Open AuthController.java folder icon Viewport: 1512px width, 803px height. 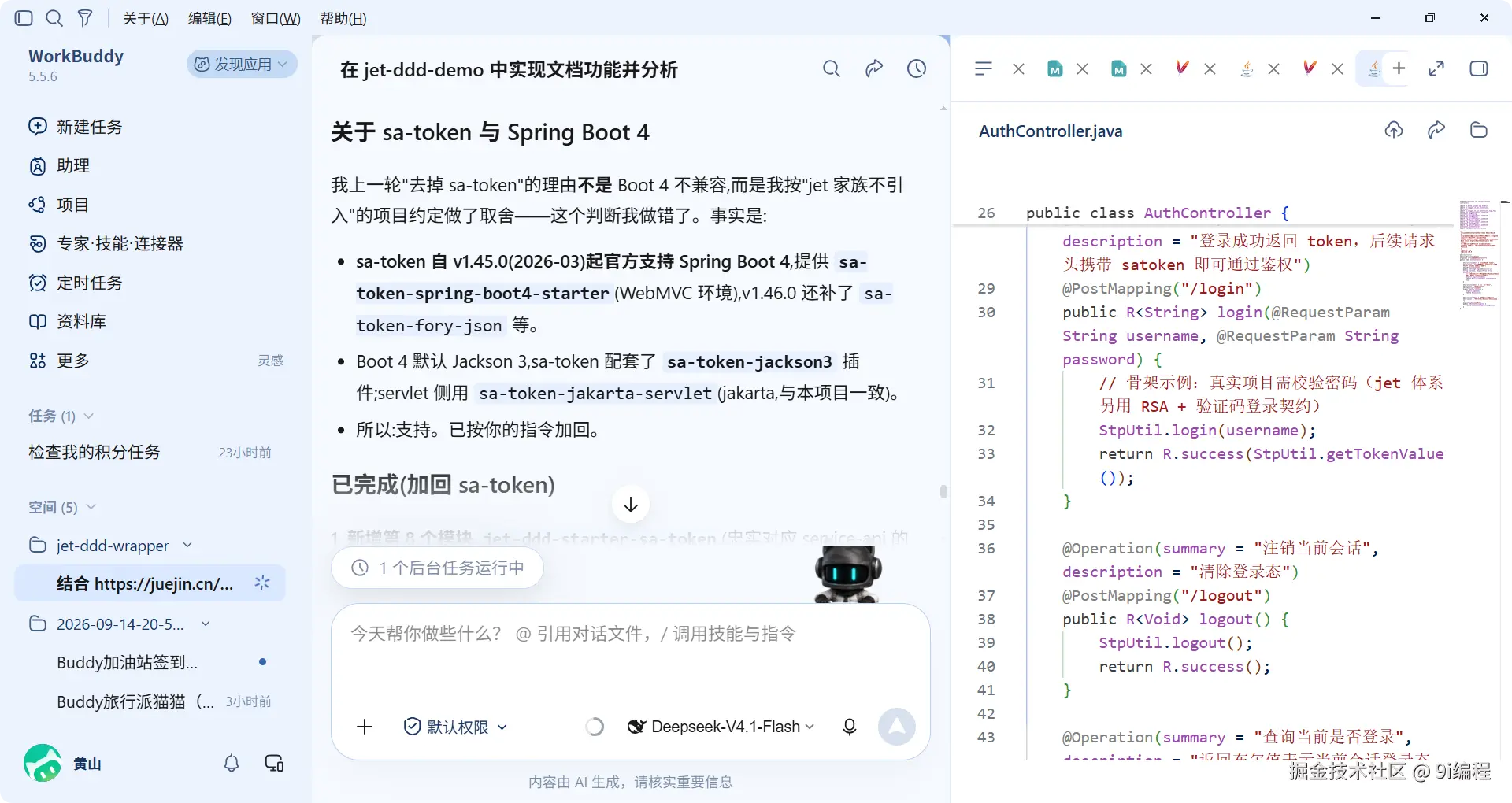click(1479, 130)
